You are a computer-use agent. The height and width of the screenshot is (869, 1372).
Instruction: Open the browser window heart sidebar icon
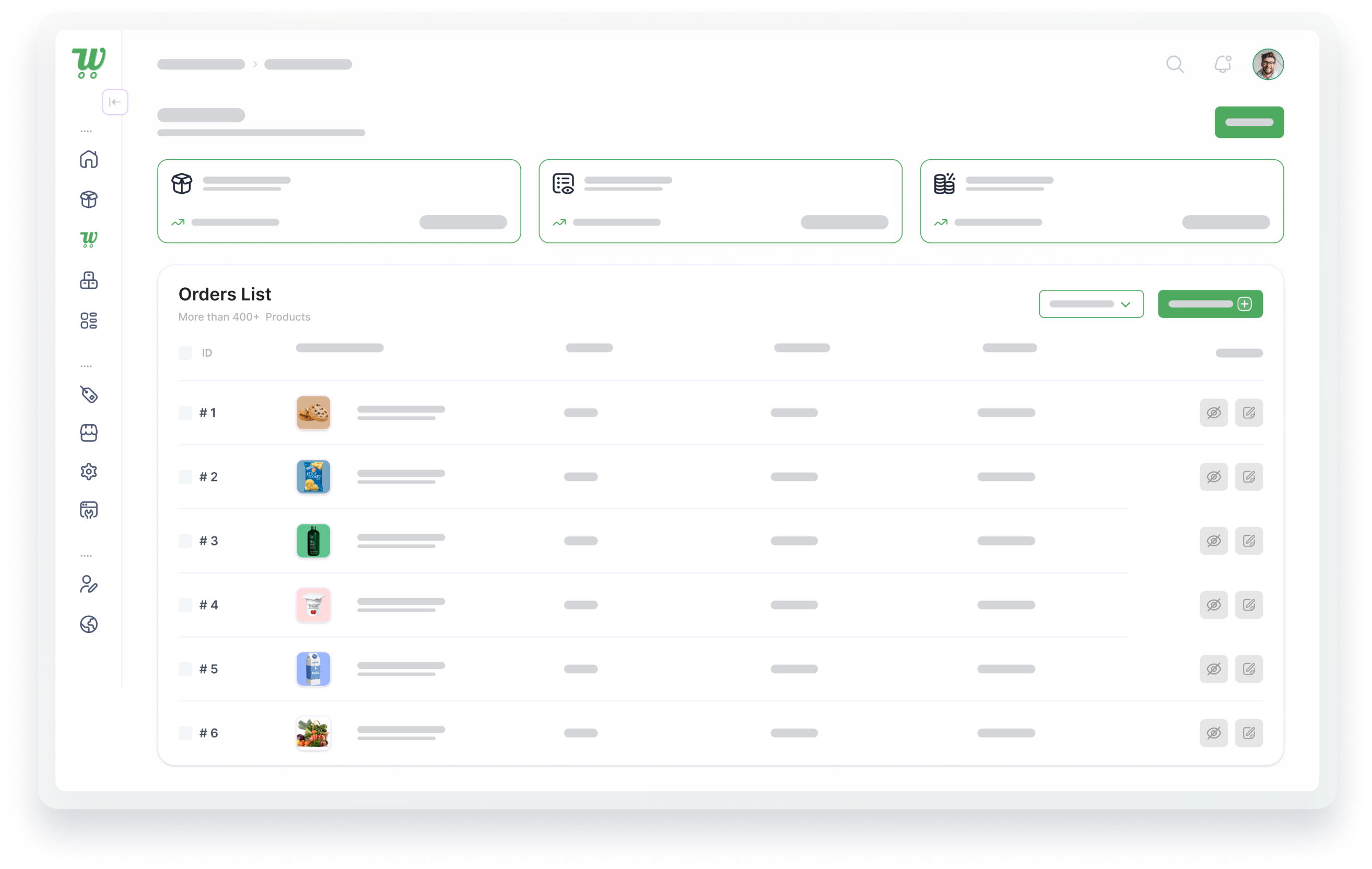pyautogui.click(x=89, y=510)
